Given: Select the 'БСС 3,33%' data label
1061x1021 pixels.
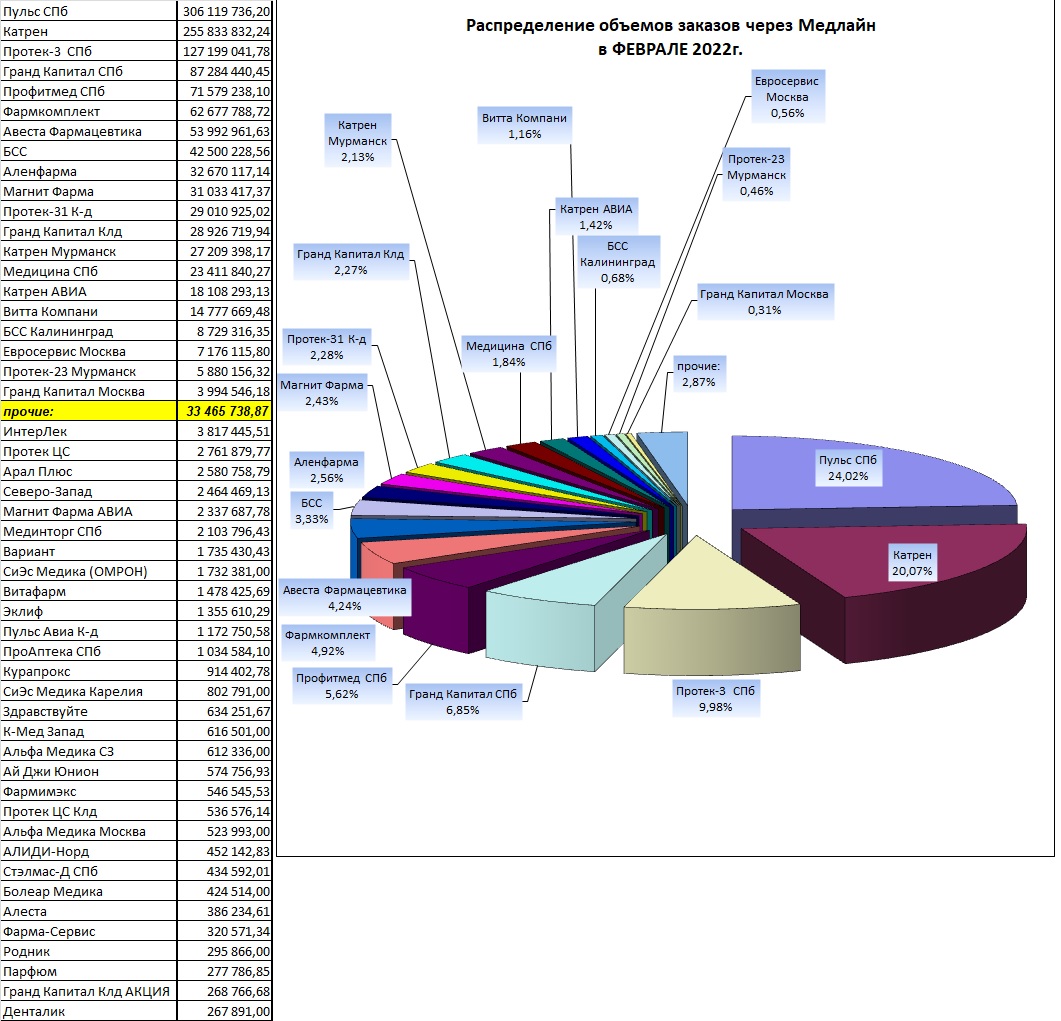Looking at the screenshot, I should 311,511.
